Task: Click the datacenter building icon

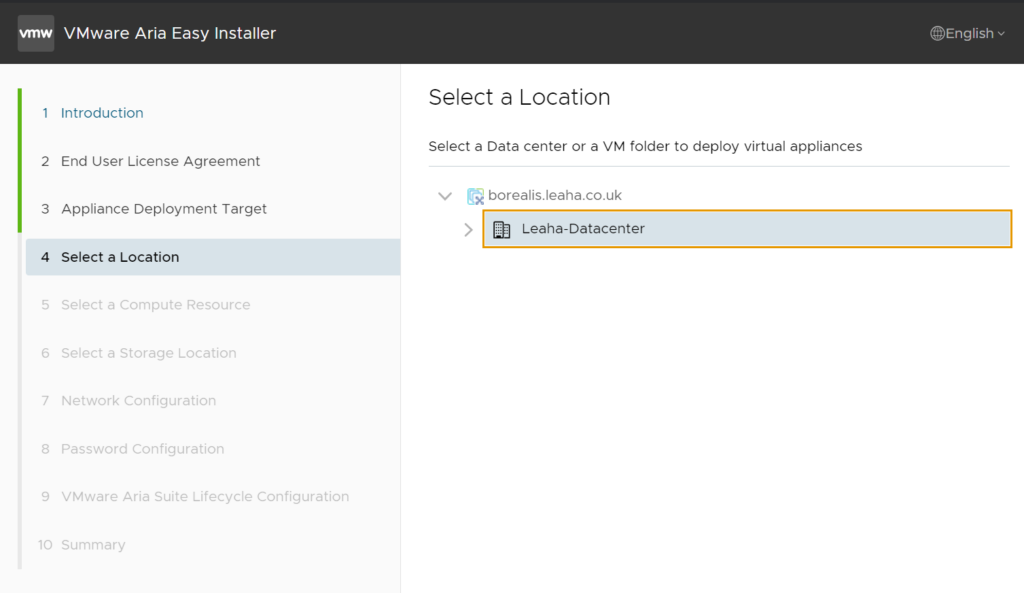Action: [x=502, y=229]
